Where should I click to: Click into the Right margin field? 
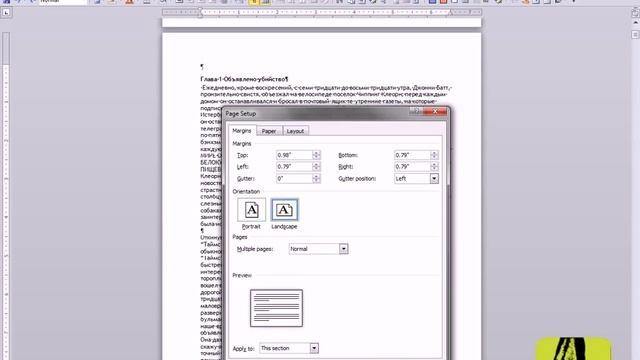[x=412, y=167]
